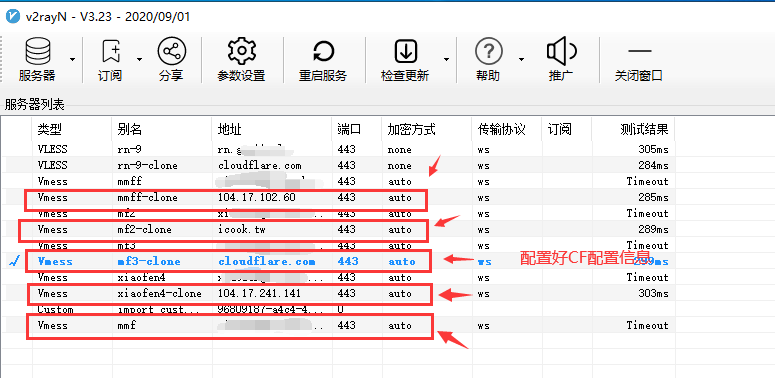The width and height of the screenshot is (775, 378).
Task: Click the 303ms test result
Action: pos(652,294)
